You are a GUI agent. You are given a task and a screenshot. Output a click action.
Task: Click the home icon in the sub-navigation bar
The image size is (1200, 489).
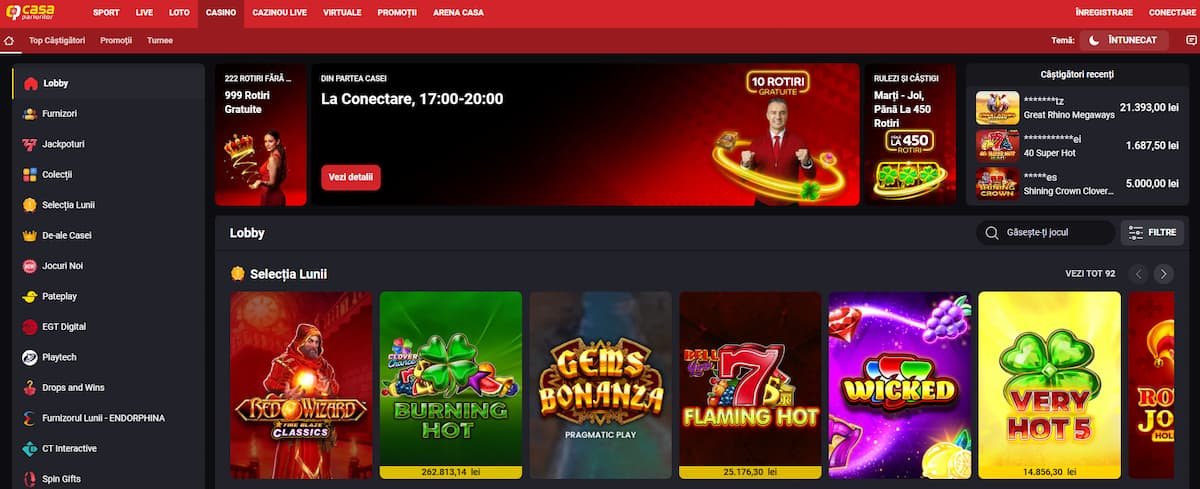(9, 41)
